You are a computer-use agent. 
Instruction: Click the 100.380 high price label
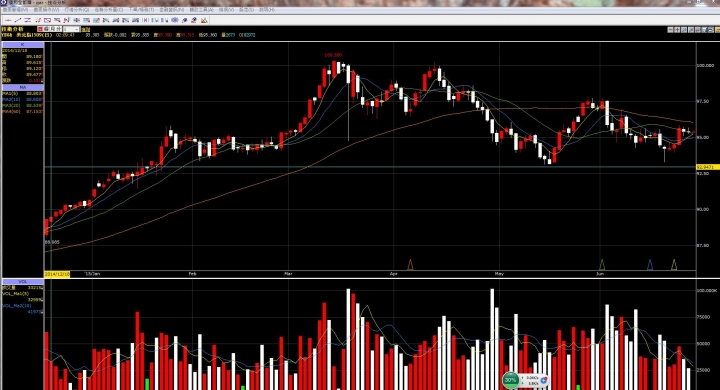333,55
